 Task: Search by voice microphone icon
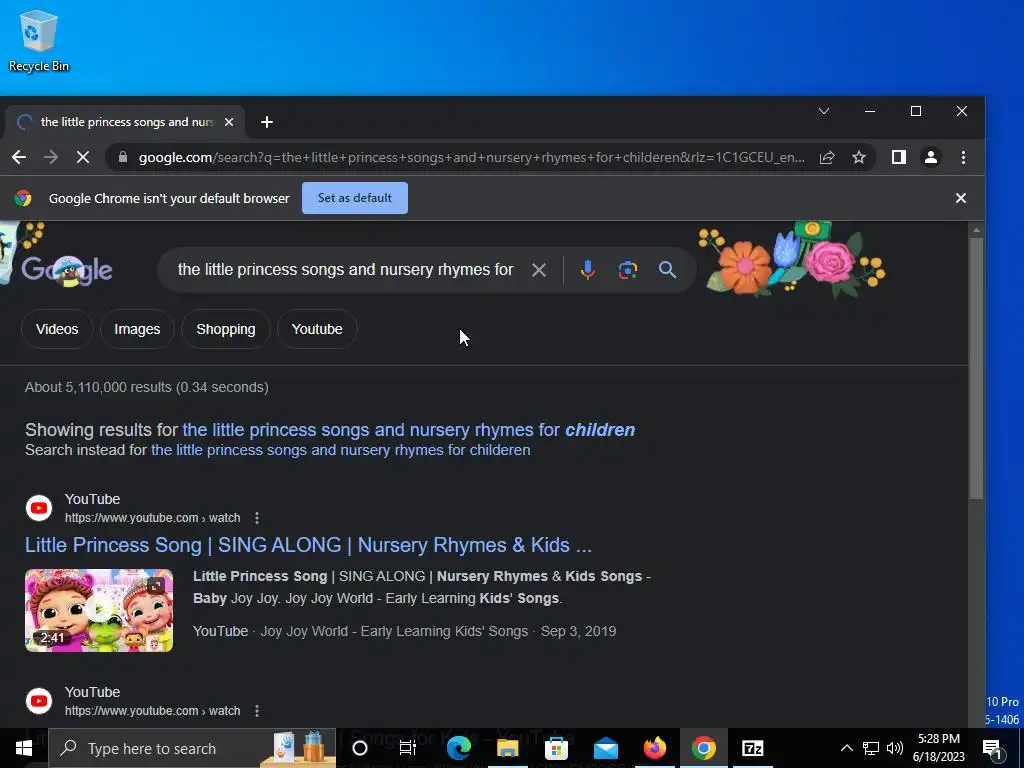pos(588,270)
